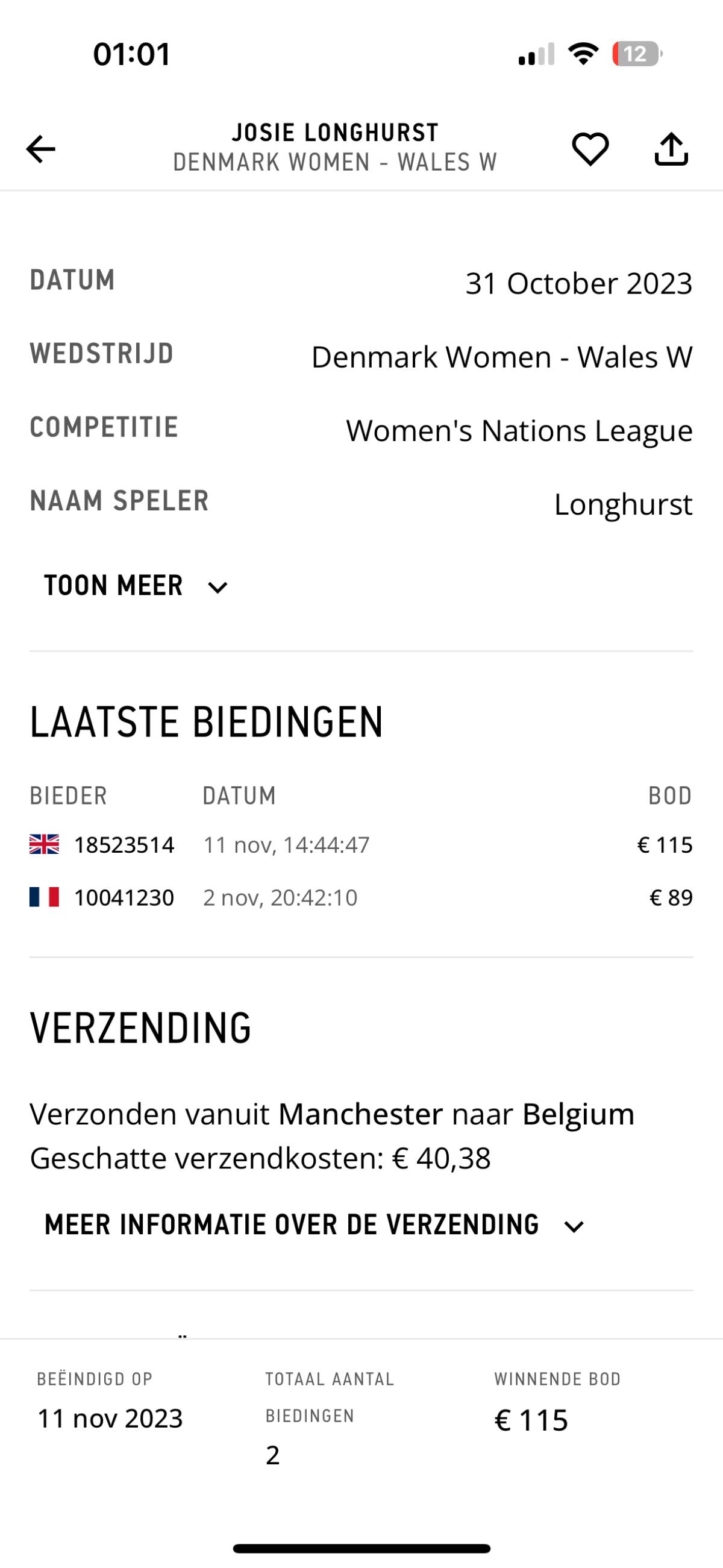Tap the UK flag icon of bidder 18523514
The image size is (723, 1568).
(45, 844)
